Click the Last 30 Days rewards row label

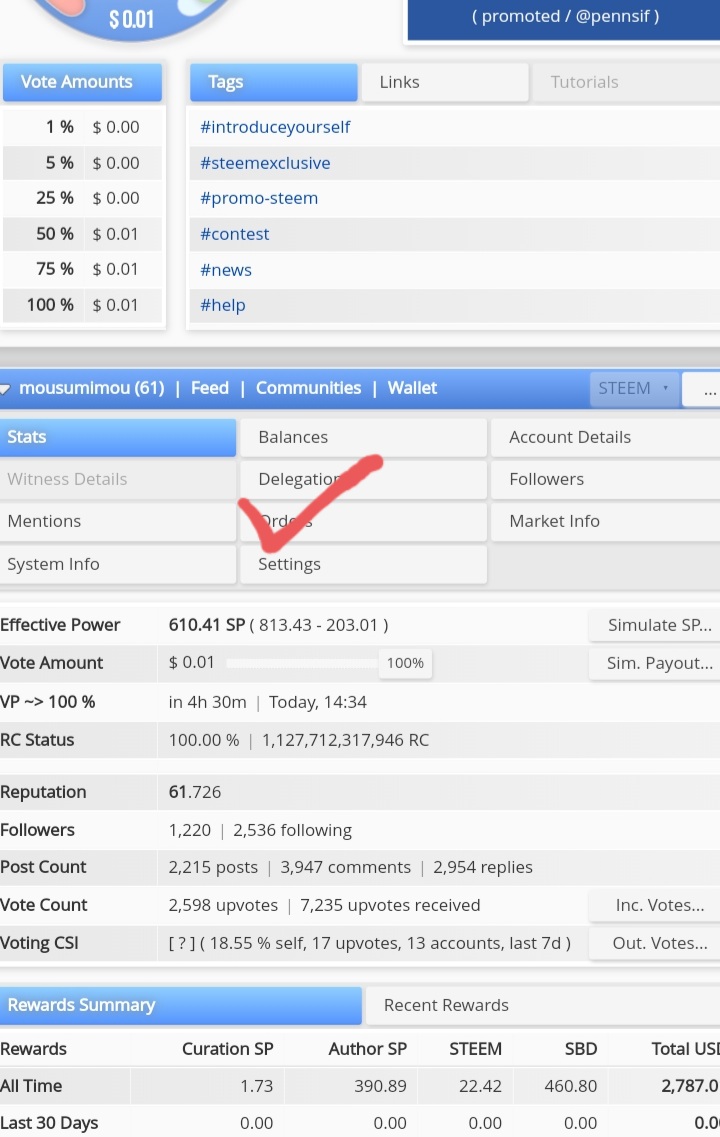coord(49,1123)
